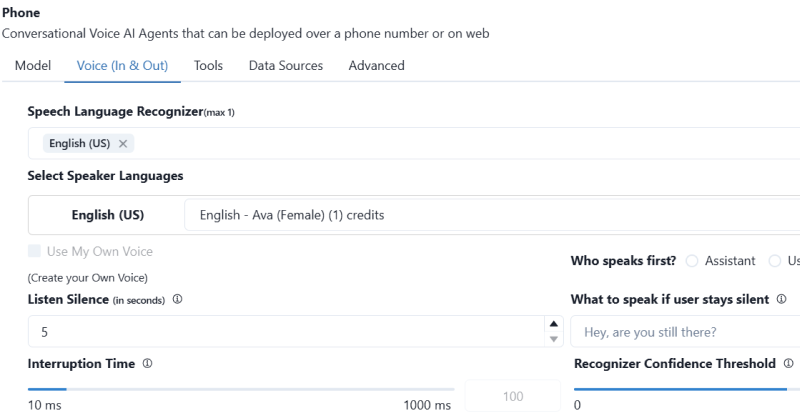Image resolution: width=800 pixels, height=418 pixels.
Task: Open the Advanced tab
Action: click(376, 66)
